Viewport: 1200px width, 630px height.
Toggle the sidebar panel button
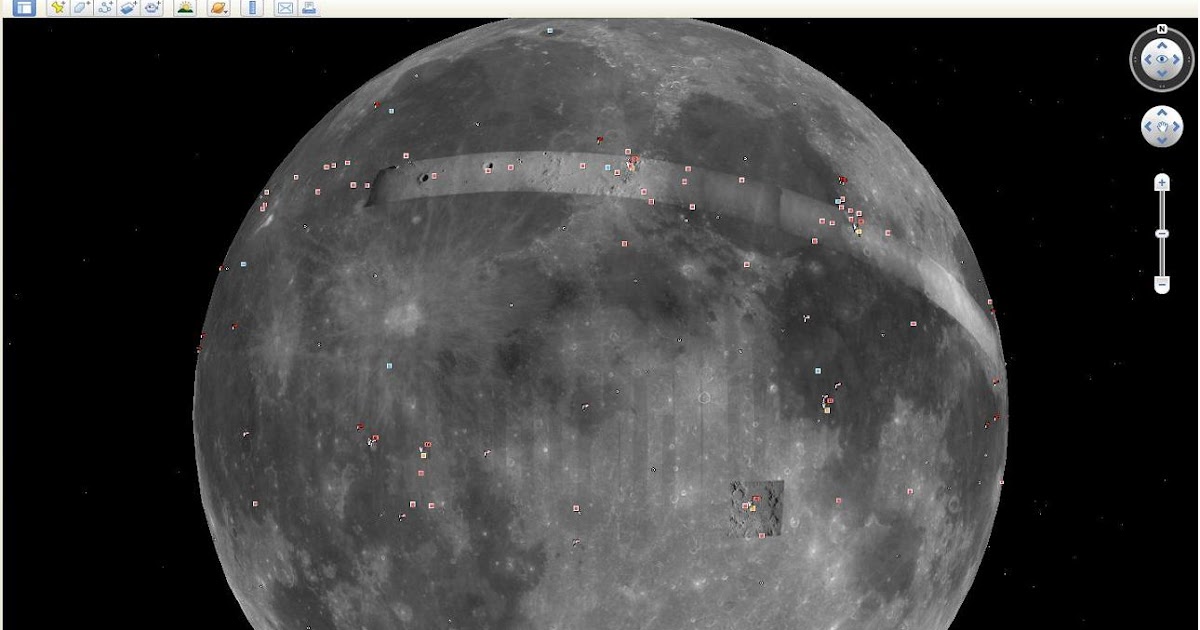24,8
